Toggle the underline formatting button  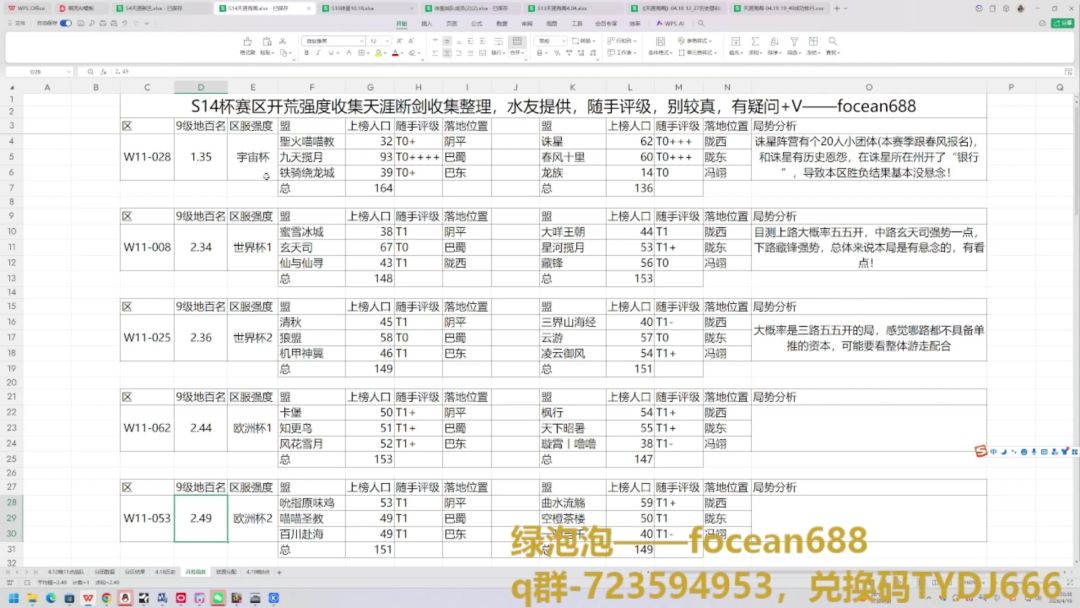point(332,53)
